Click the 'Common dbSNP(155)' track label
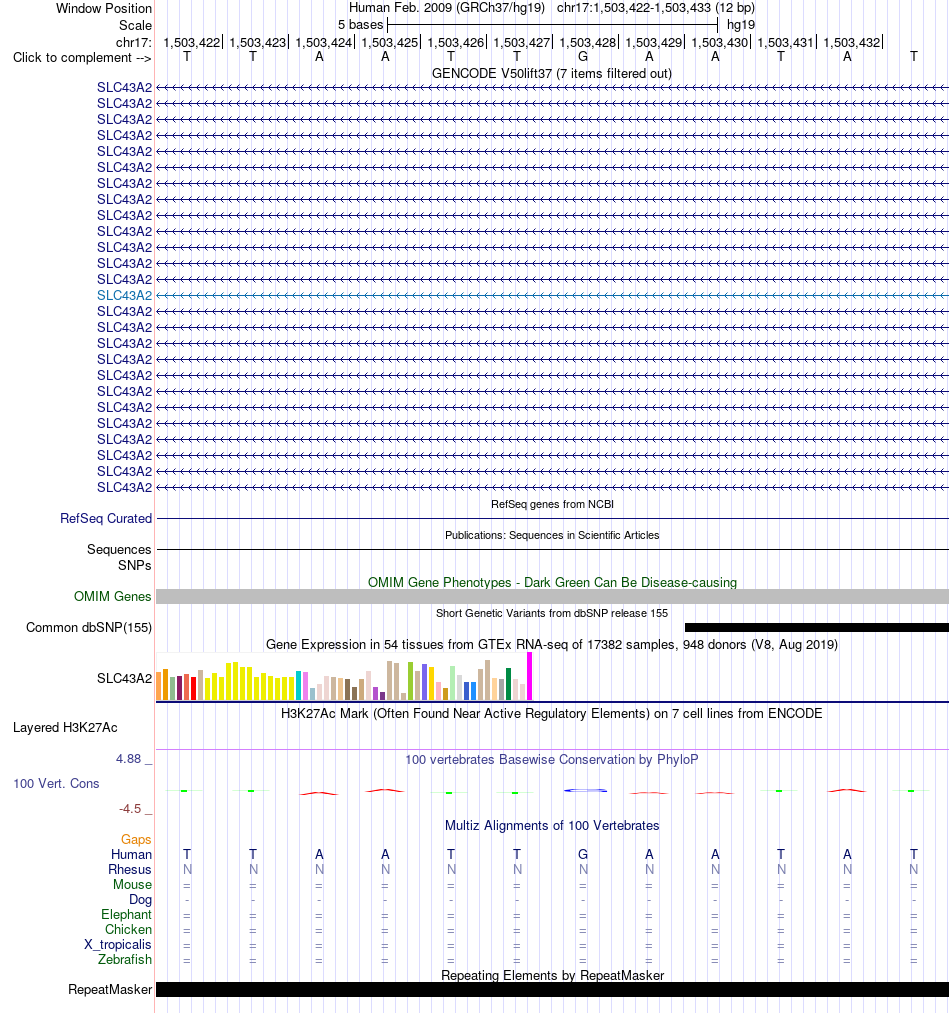The image size is (950, 1013). (89, 627)
